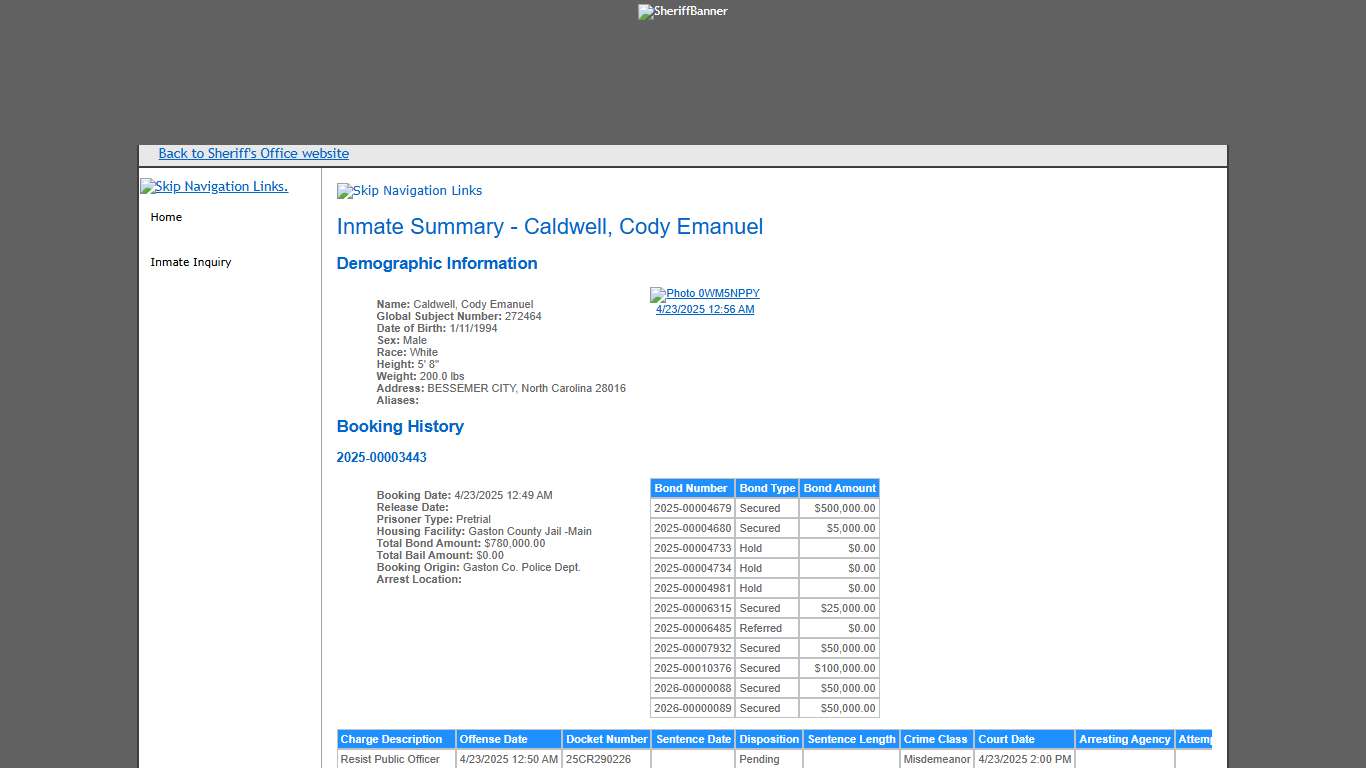The width and height of the screenshot is (1366, 768).
Task: Sort by Bond Type column header
Action: click(767, 489)
